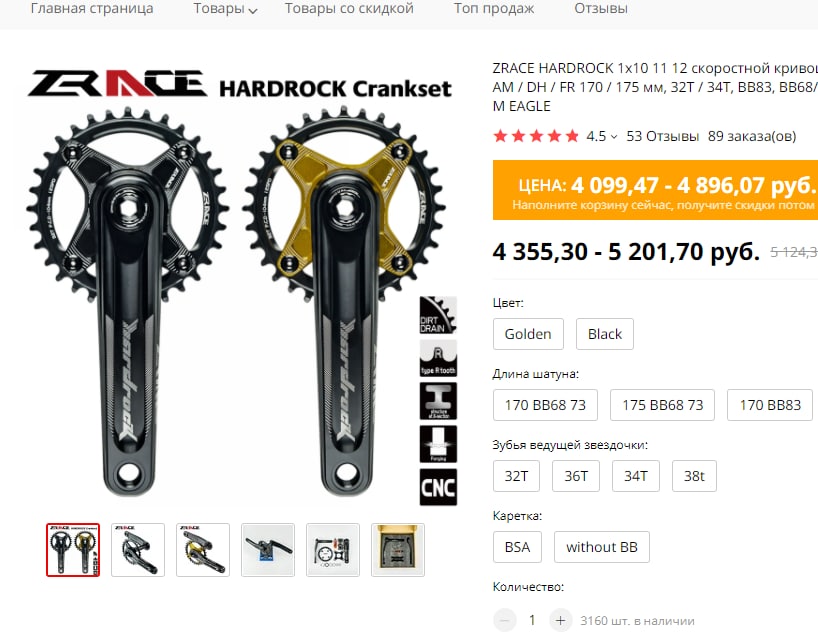Open the 53 Отзывы reviews link
818x640 pixels.
pos(663,136)
